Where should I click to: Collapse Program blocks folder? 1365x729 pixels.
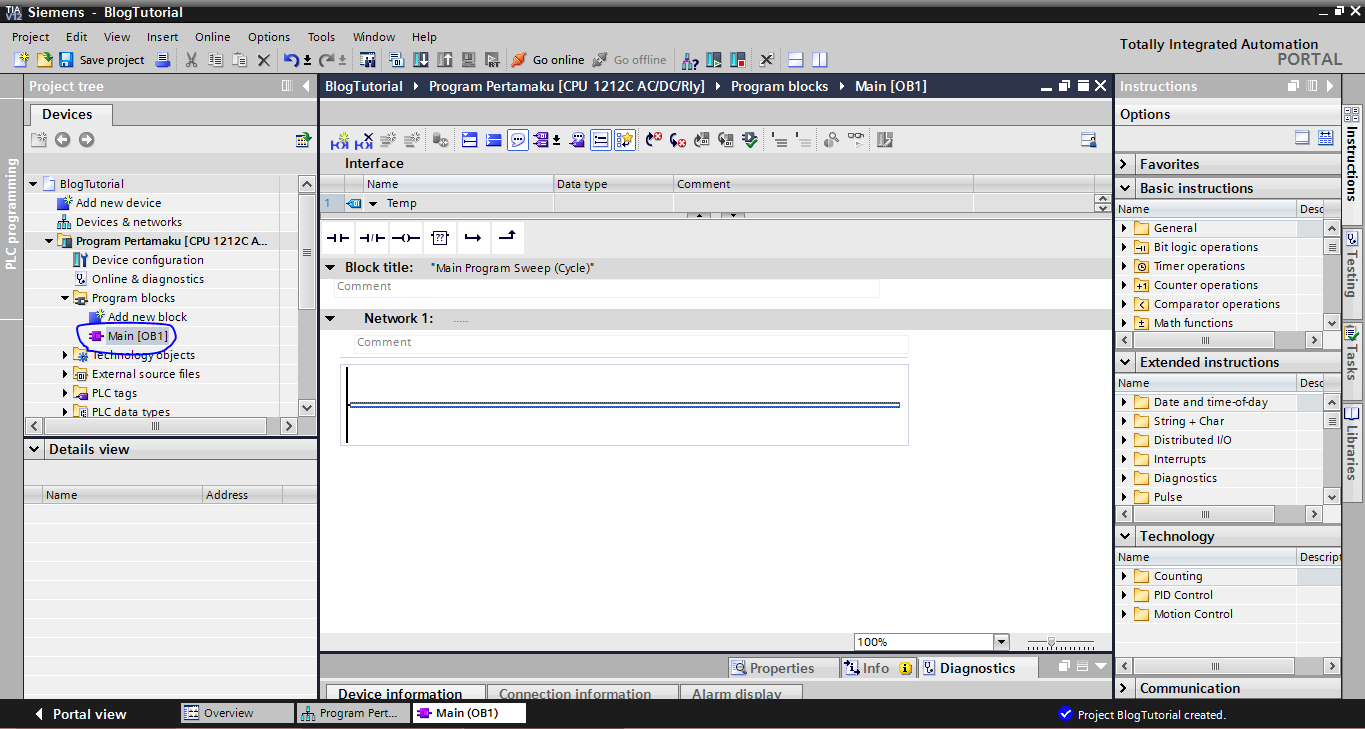(x=66, y=298)
